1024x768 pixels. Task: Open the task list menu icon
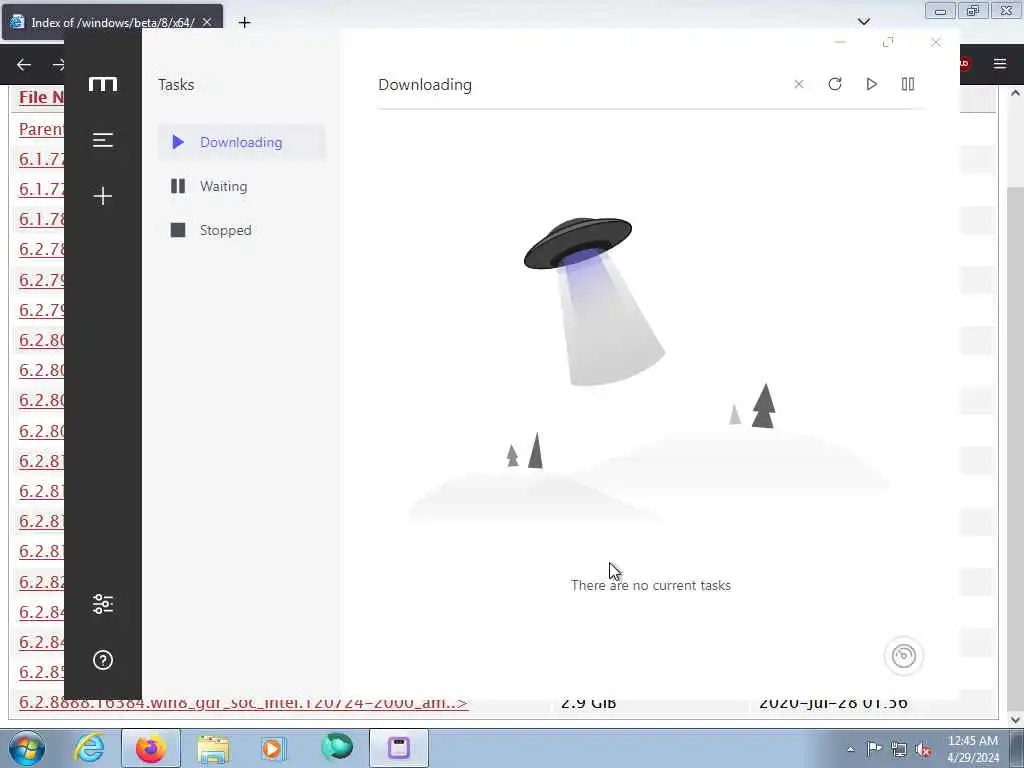point(103,140)
